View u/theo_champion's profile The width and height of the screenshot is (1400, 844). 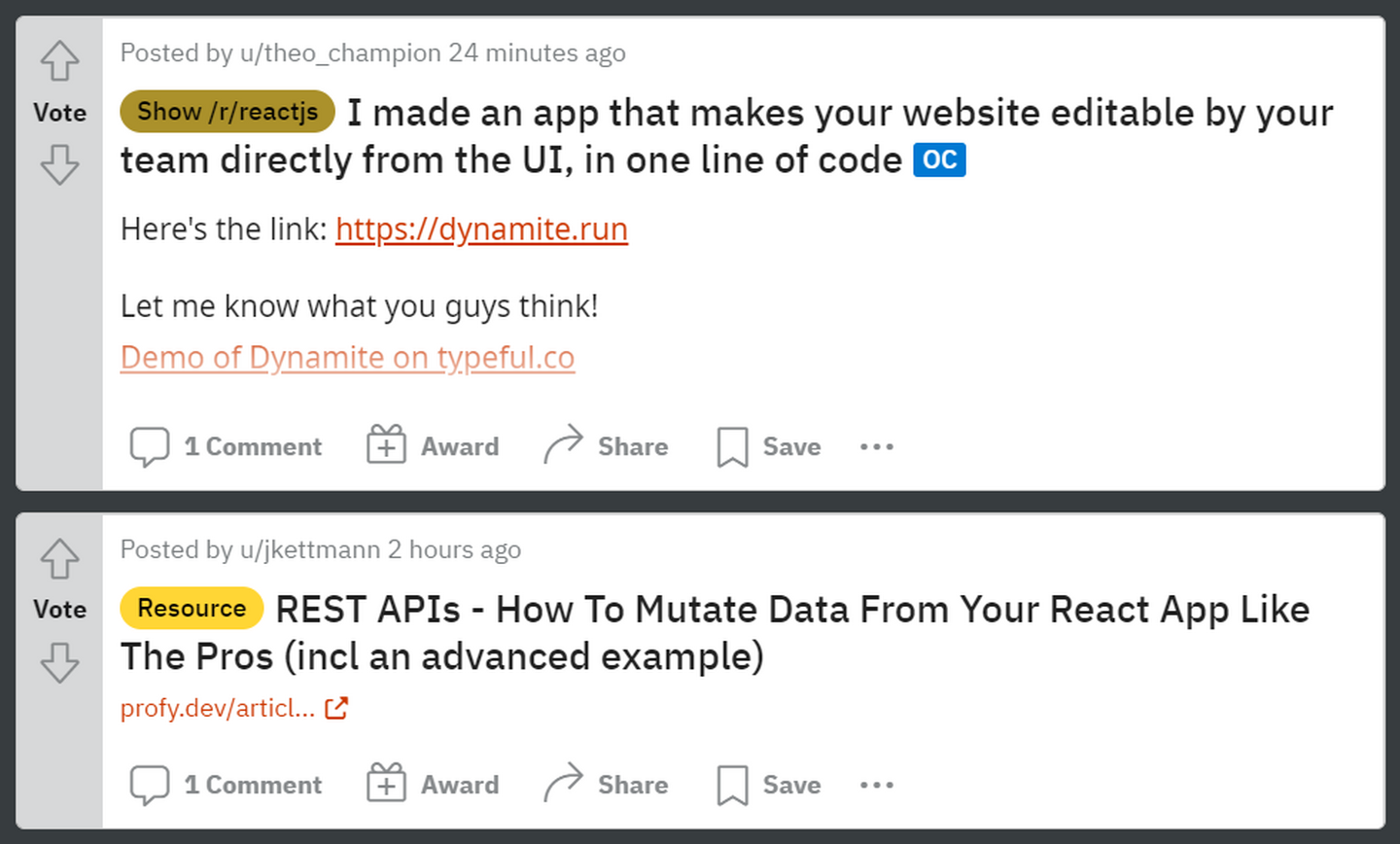click(x=340, y=53)
